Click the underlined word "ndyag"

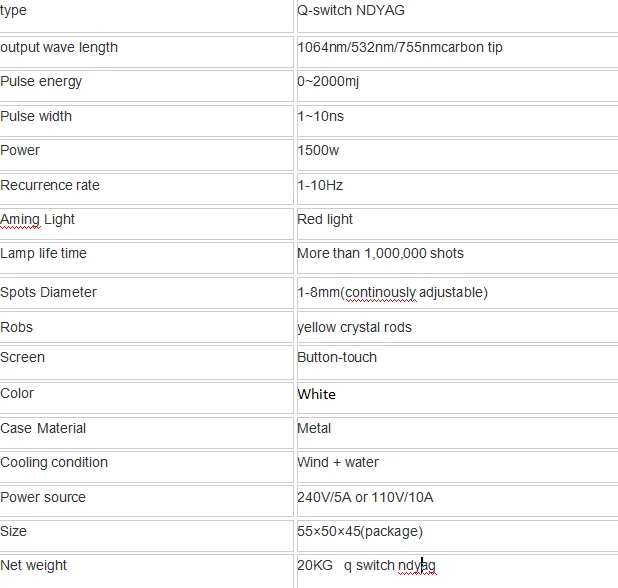(417, 566)
